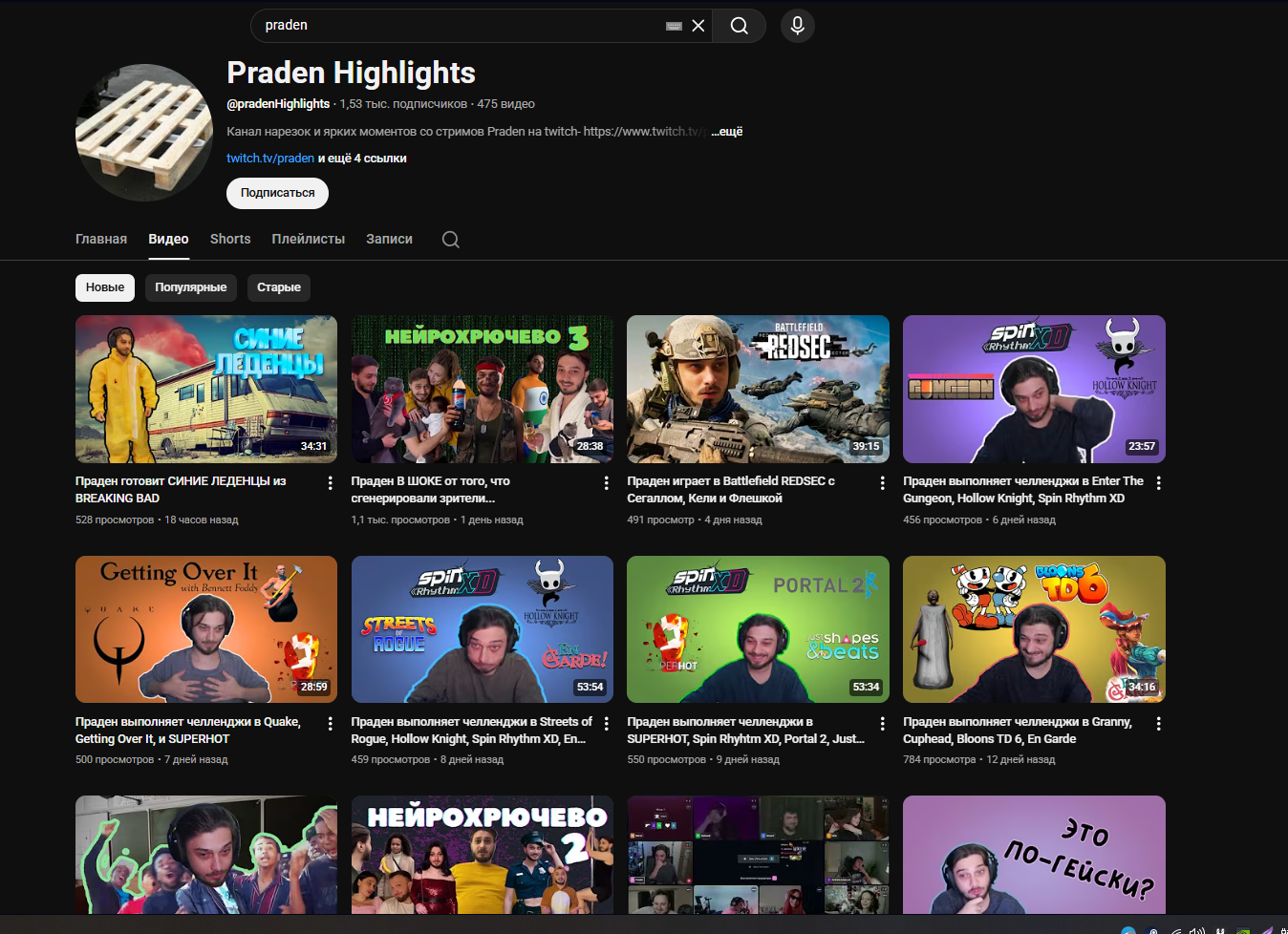Click the 491 просмотр • 4 дня назад line
Viewport: 1288px width, 934px height.
pos(695,520)
